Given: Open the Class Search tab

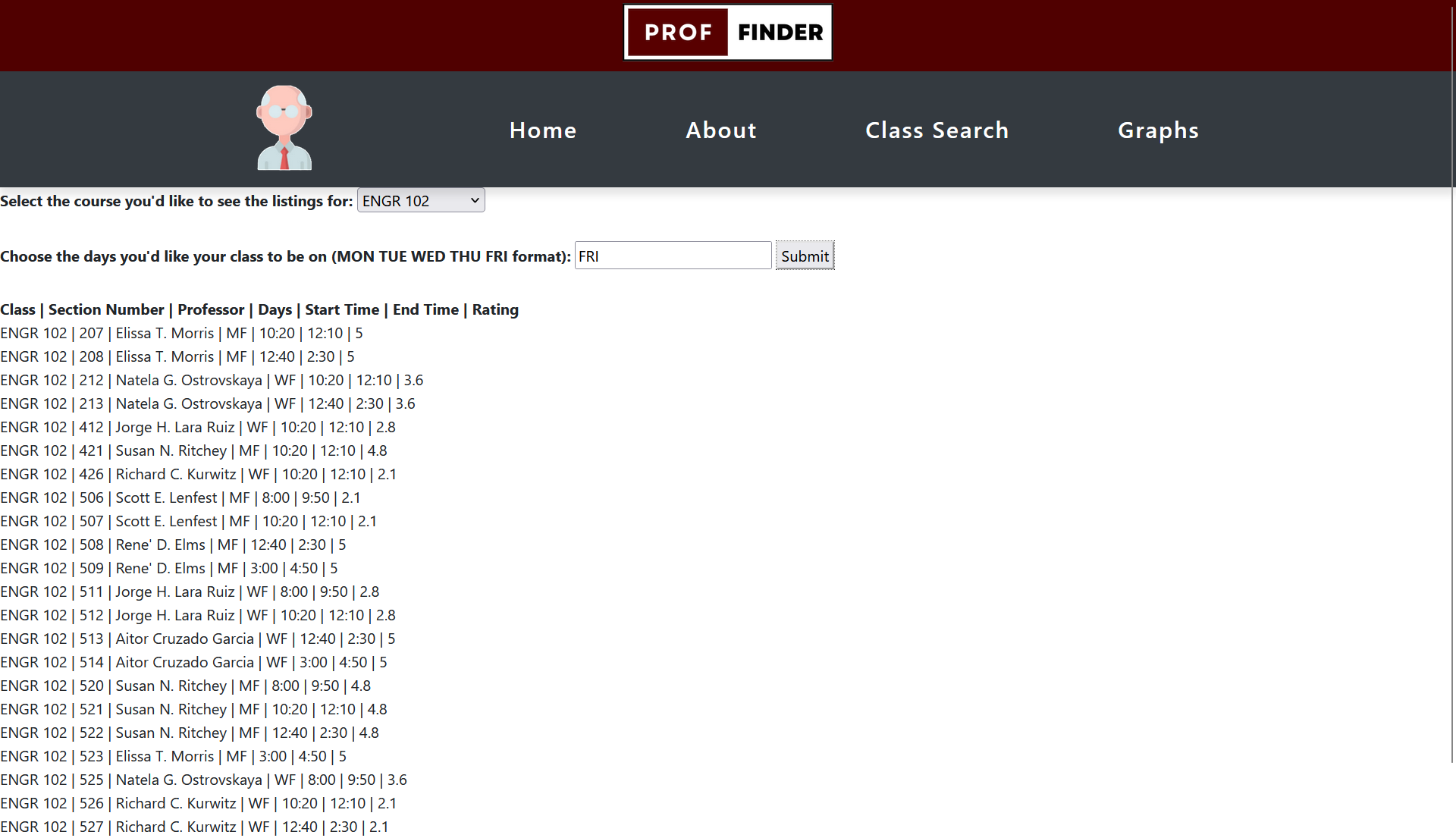Looking at the screenshot, I should (x=937, y=130).
